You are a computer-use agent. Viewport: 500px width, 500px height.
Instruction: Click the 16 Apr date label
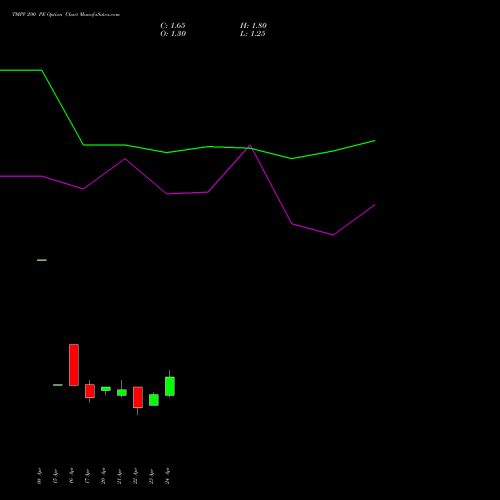[71, 476]
